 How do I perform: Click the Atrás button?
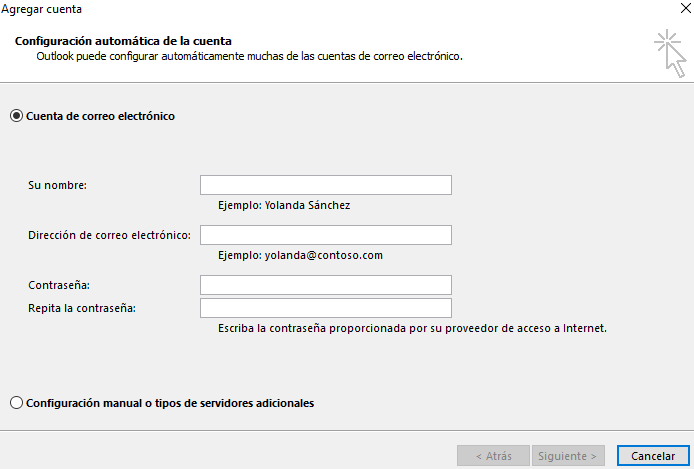click(494, 456)
